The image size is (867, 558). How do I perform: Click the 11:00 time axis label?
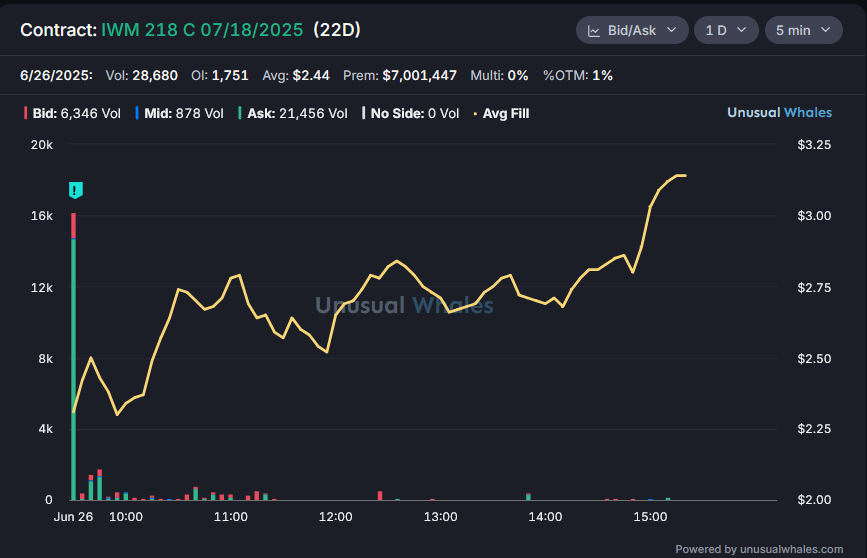click(x=231, y=517)
